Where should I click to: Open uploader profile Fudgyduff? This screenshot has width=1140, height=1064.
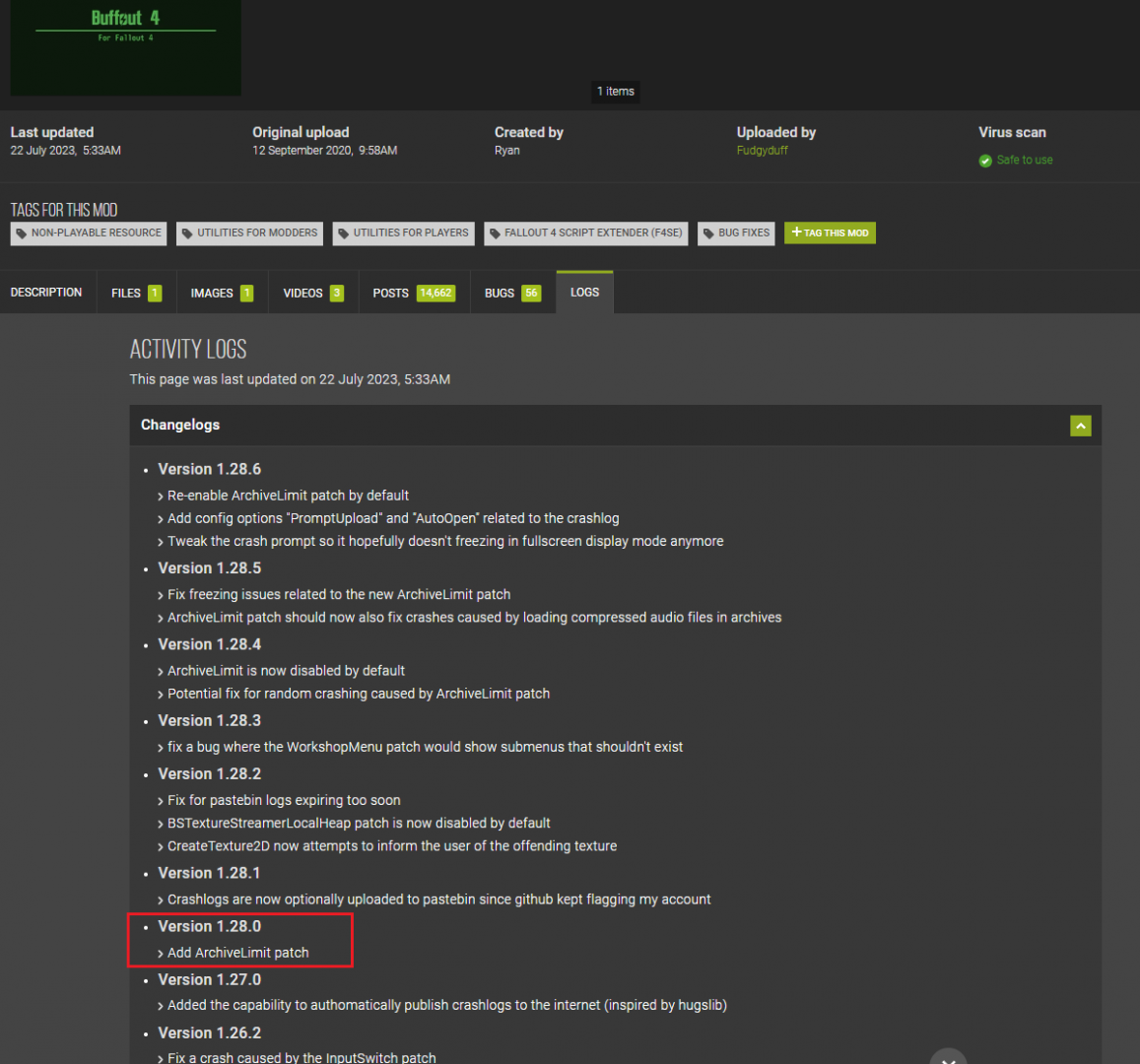[762, 151]
